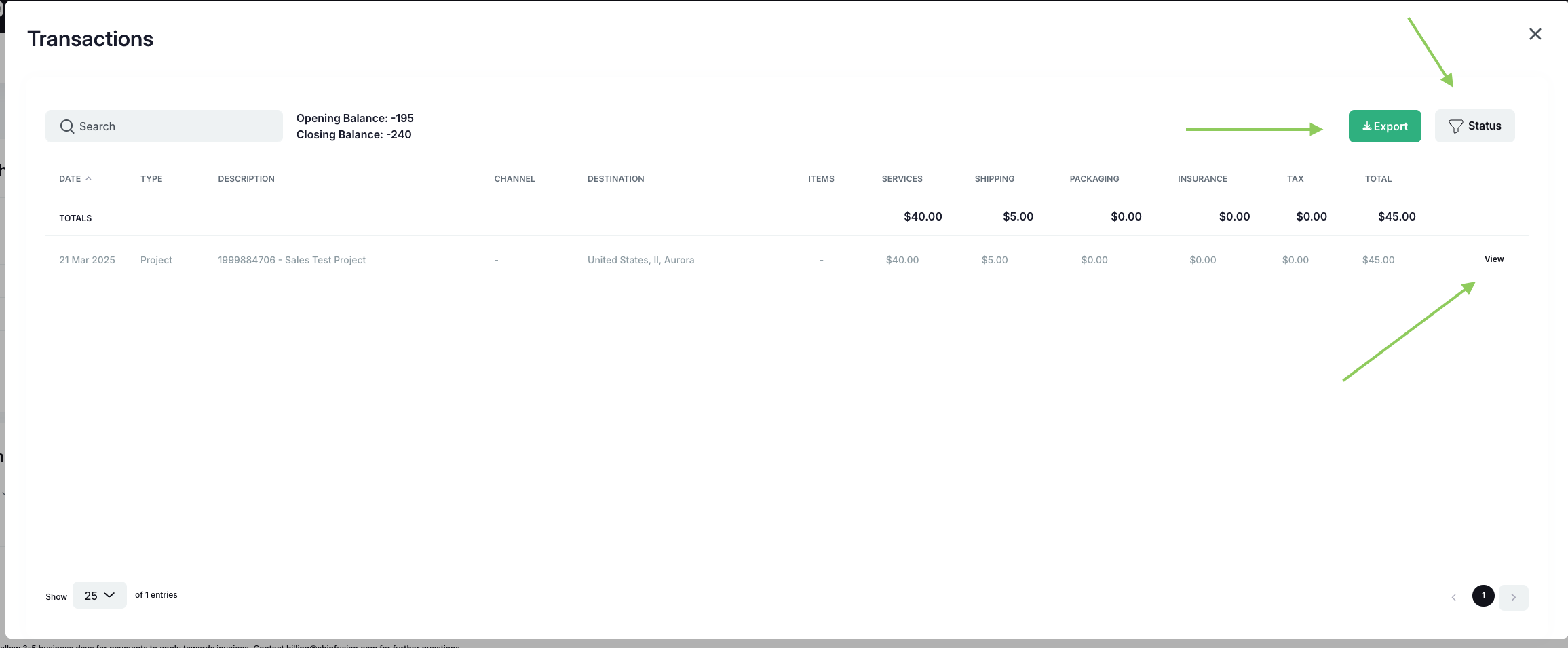The width and height of the screenshot is (1568, 648).
Task: Sort by the Description column header
Action: coord(246,179)
